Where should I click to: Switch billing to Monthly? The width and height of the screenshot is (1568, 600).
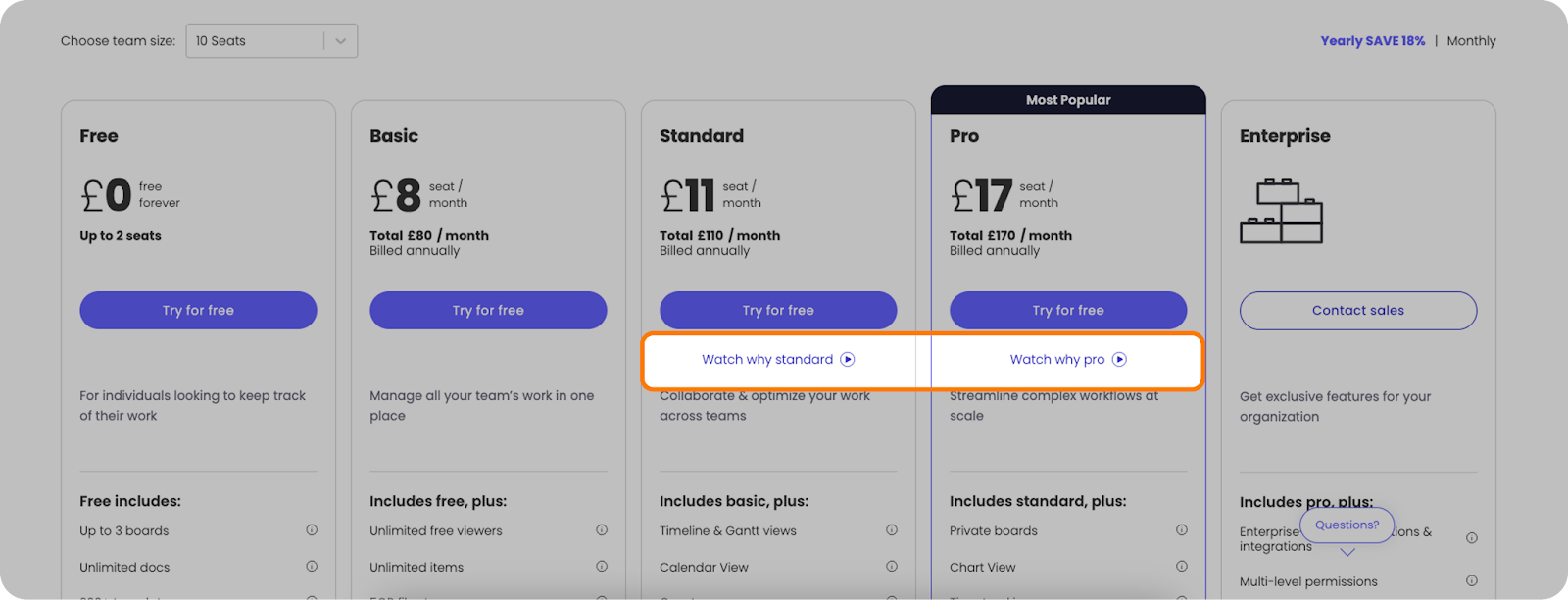click(x=1471, y=41)
